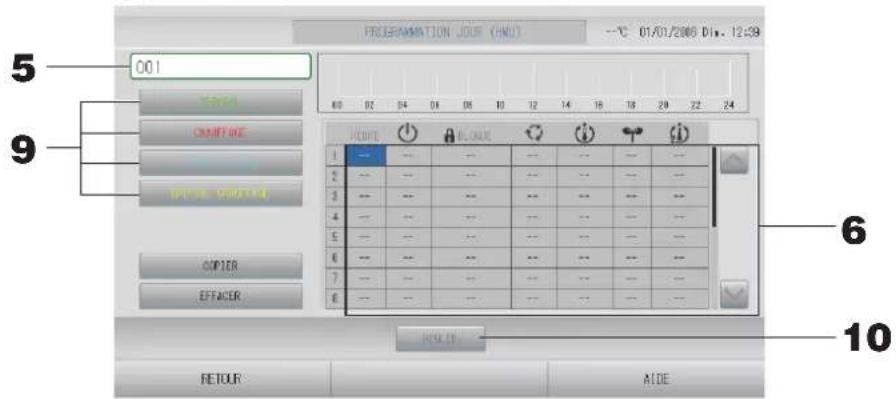Select the time cell in row 3
The image size is (896, 399).
point(366,197)
